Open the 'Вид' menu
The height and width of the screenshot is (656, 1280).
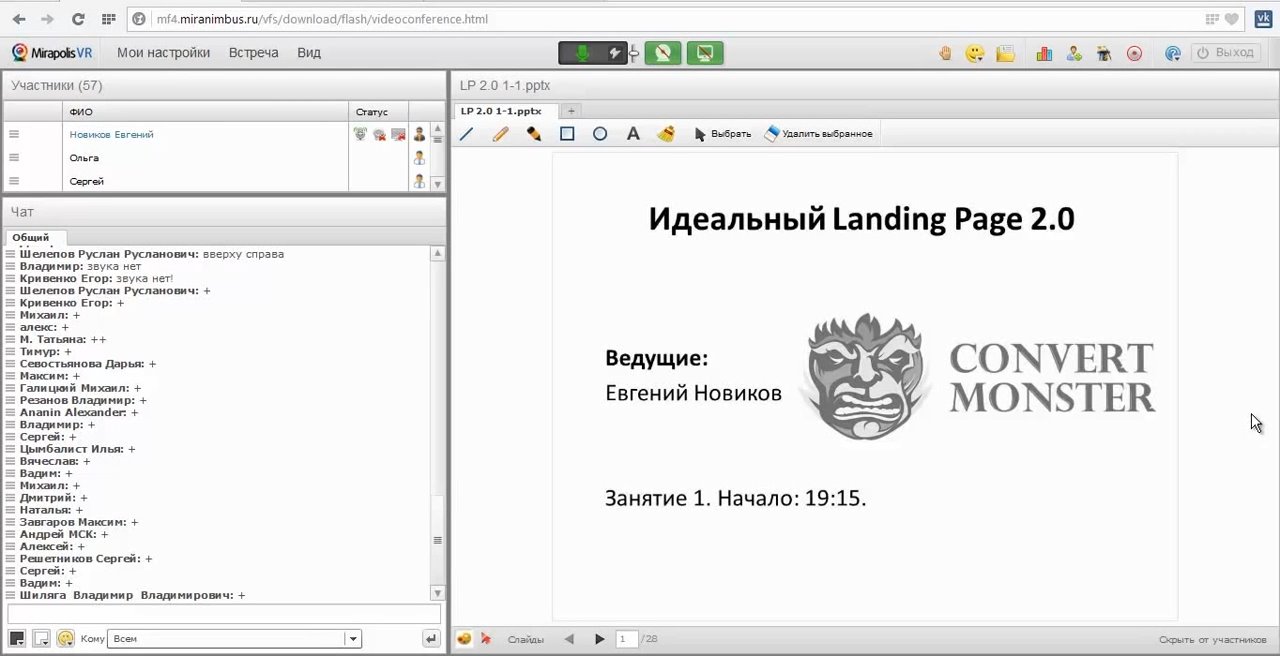pyautogui.click(x=309, y=53)
